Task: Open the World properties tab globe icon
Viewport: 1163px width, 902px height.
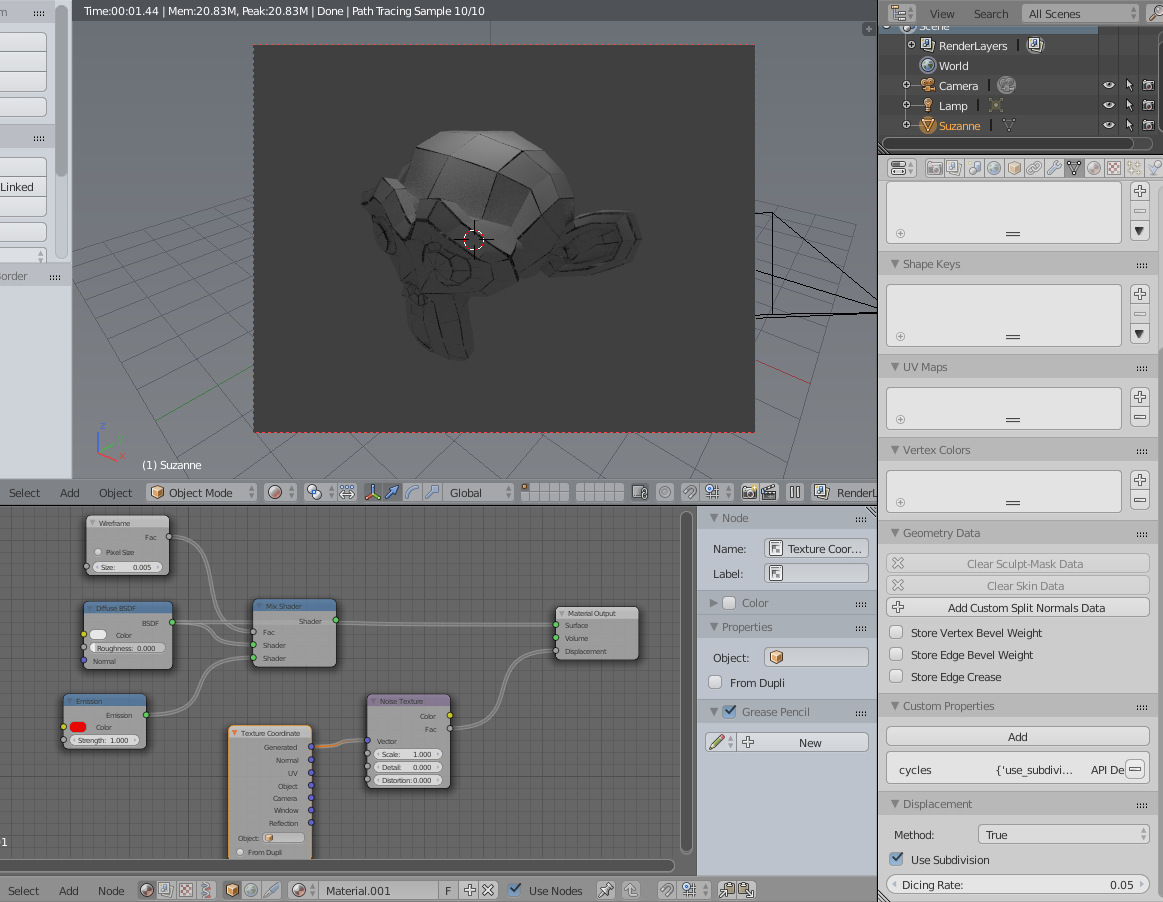Action: click(x=994, y=168)
